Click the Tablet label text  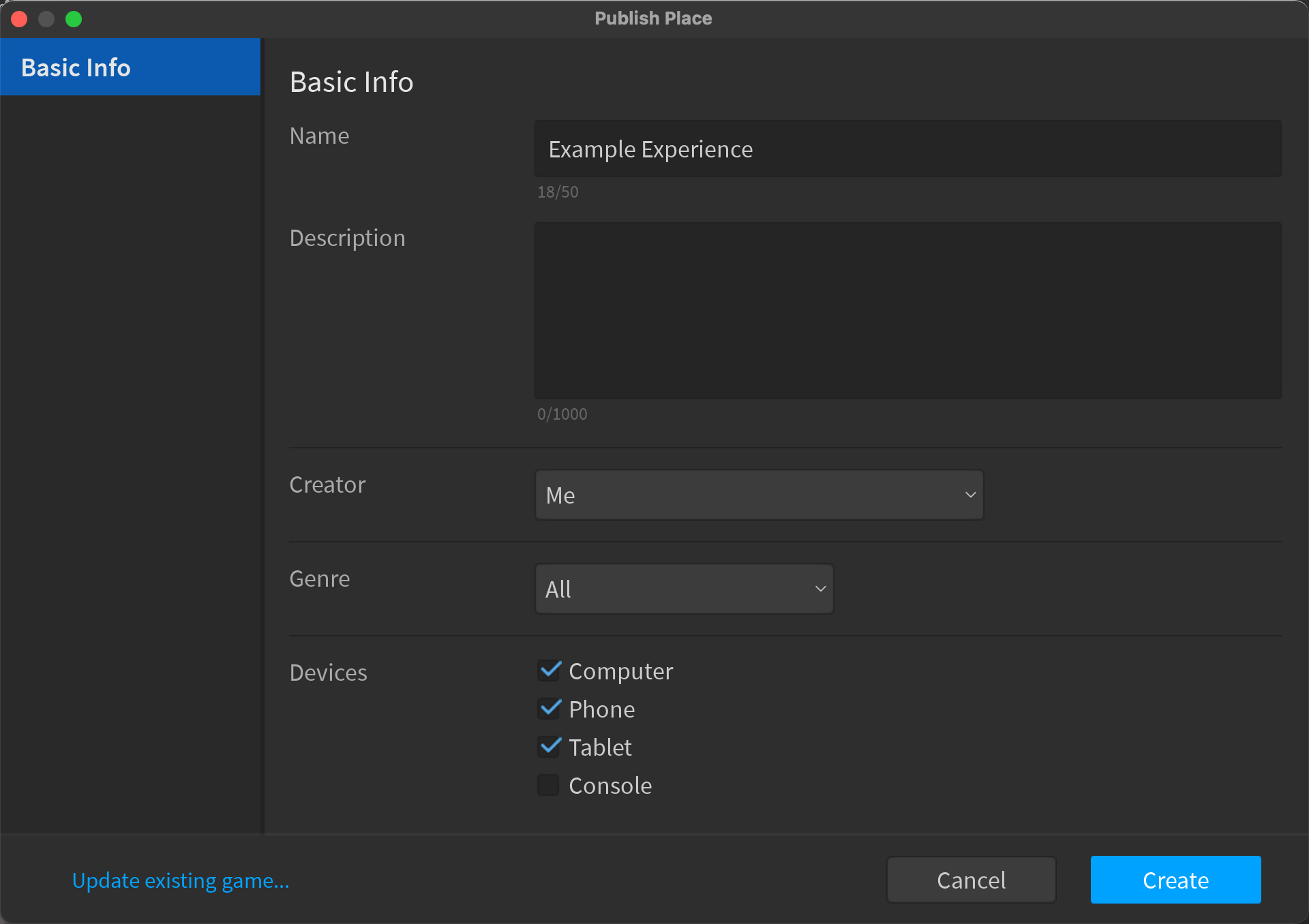(x=600, y=748)
